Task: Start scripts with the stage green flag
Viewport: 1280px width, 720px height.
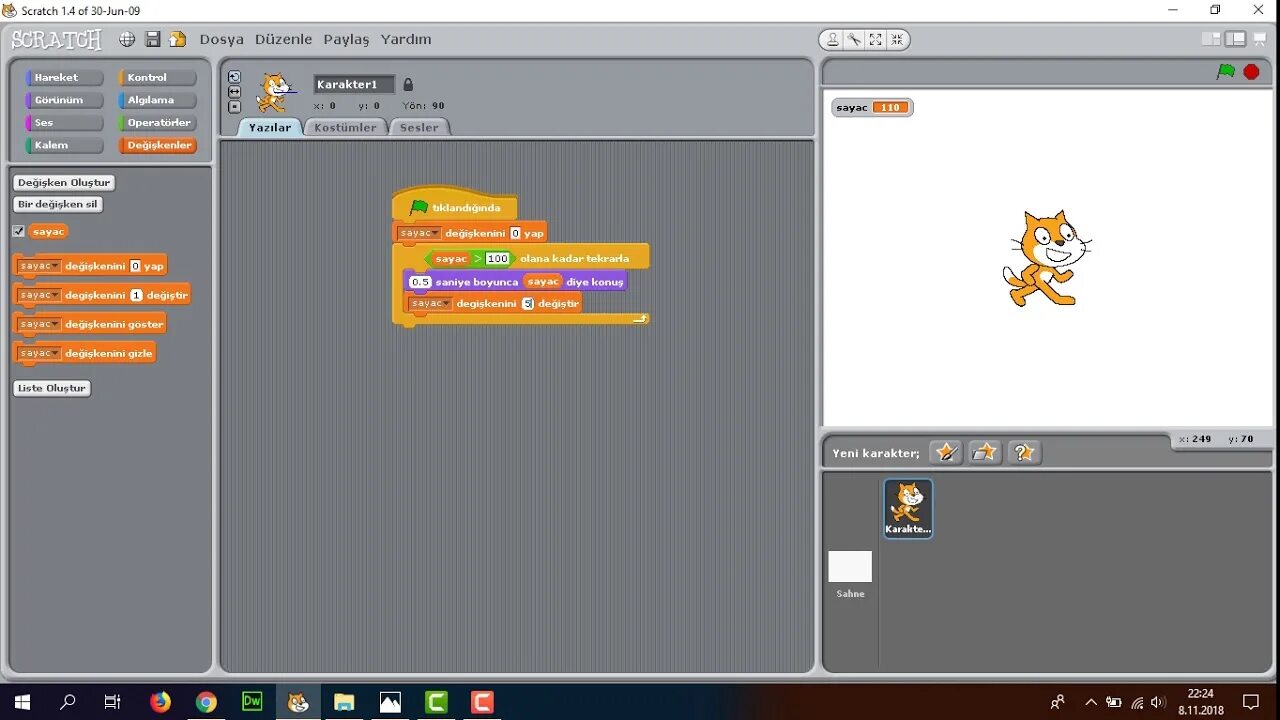Action: click(1226, 72)
